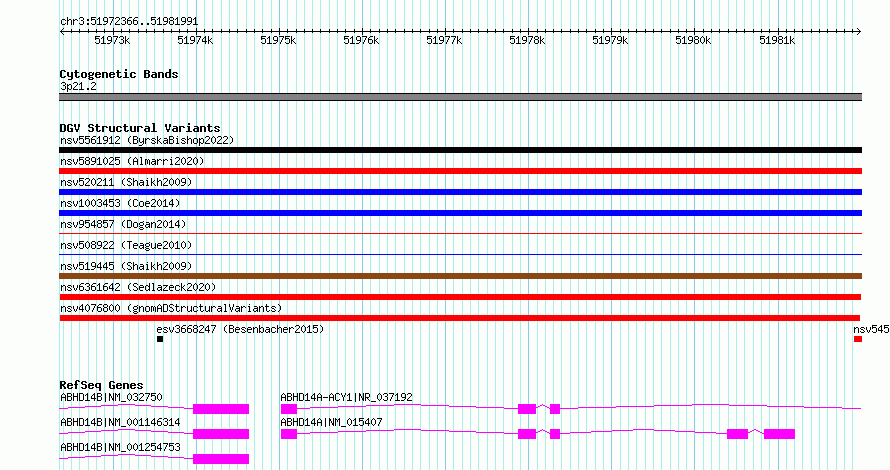
Task: Select first exon of ABHD14A-ACY1 NR_037192
Action: 289,409
